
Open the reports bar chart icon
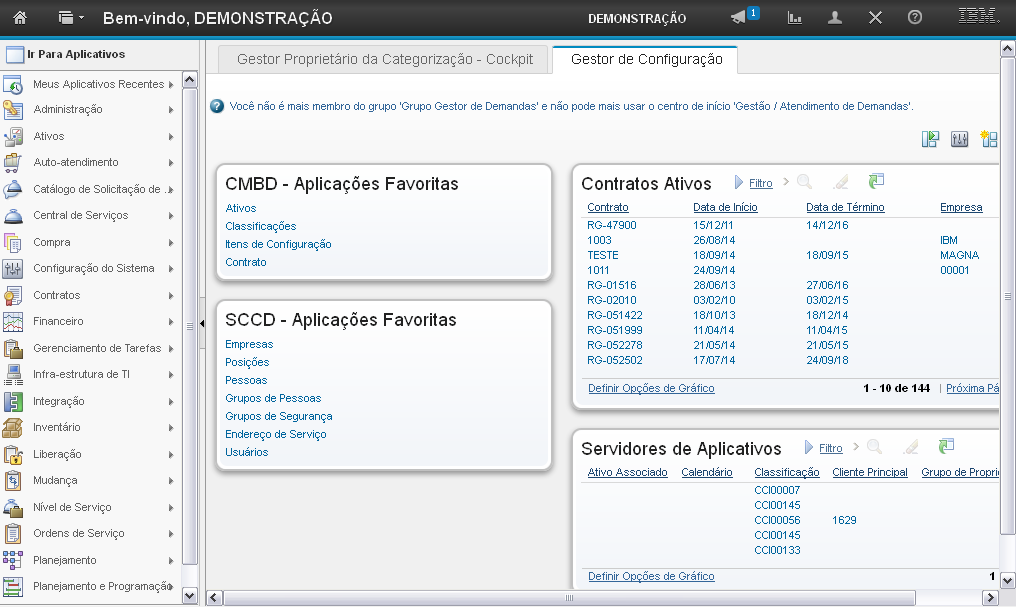point(795,17)
